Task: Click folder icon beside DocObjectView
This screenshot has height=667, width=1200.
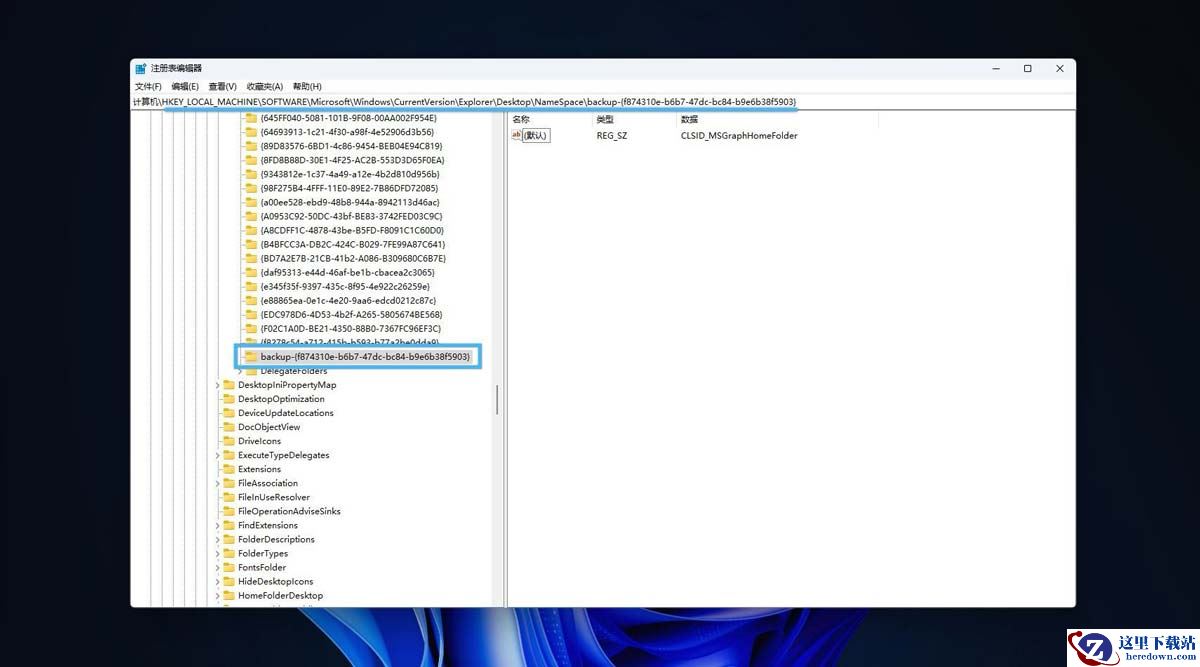Action: (x=228, y=427)
